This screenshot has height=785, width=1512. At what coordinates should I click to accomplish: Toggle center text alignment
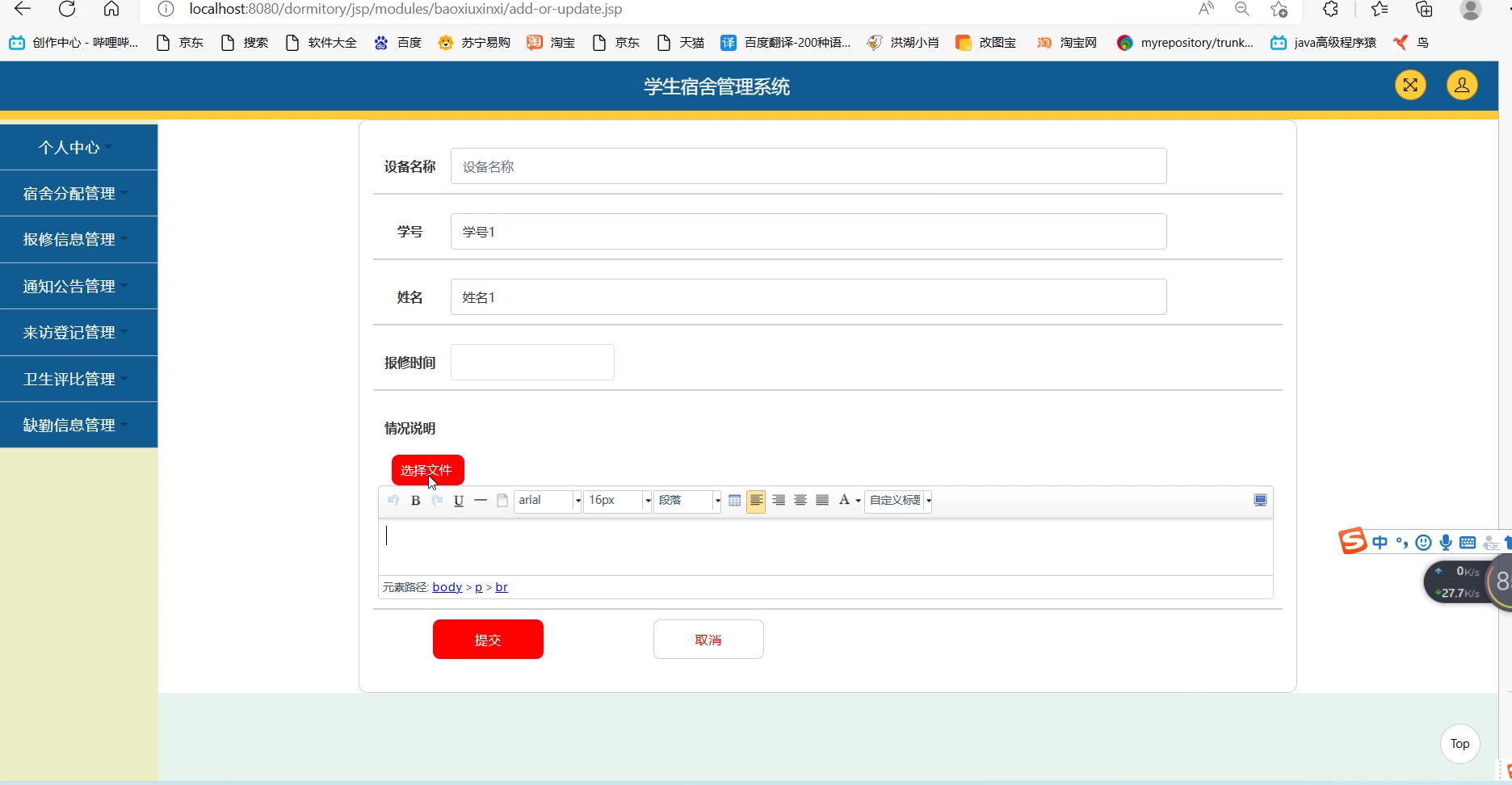tap(800, 501)
